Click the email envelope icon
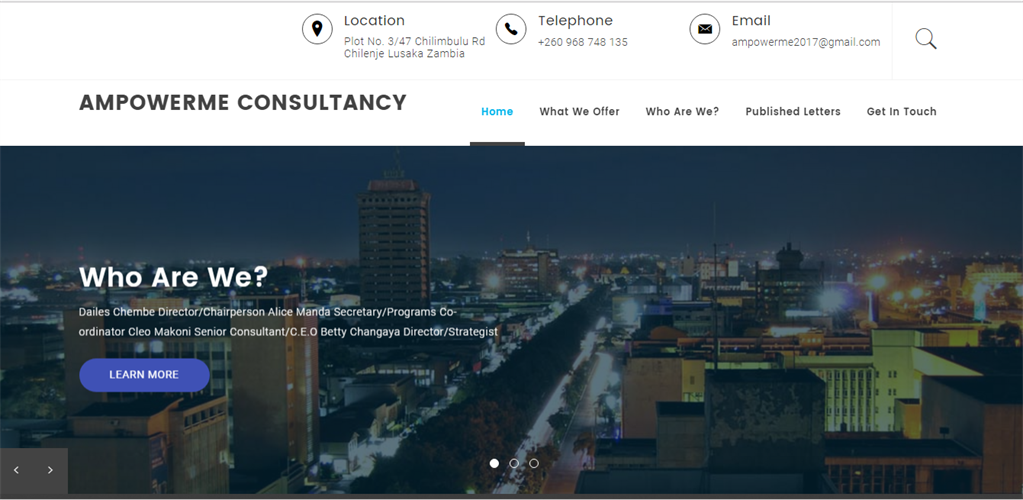The height and width of the screenshot is (500, 1023). (x=705, y=29)
